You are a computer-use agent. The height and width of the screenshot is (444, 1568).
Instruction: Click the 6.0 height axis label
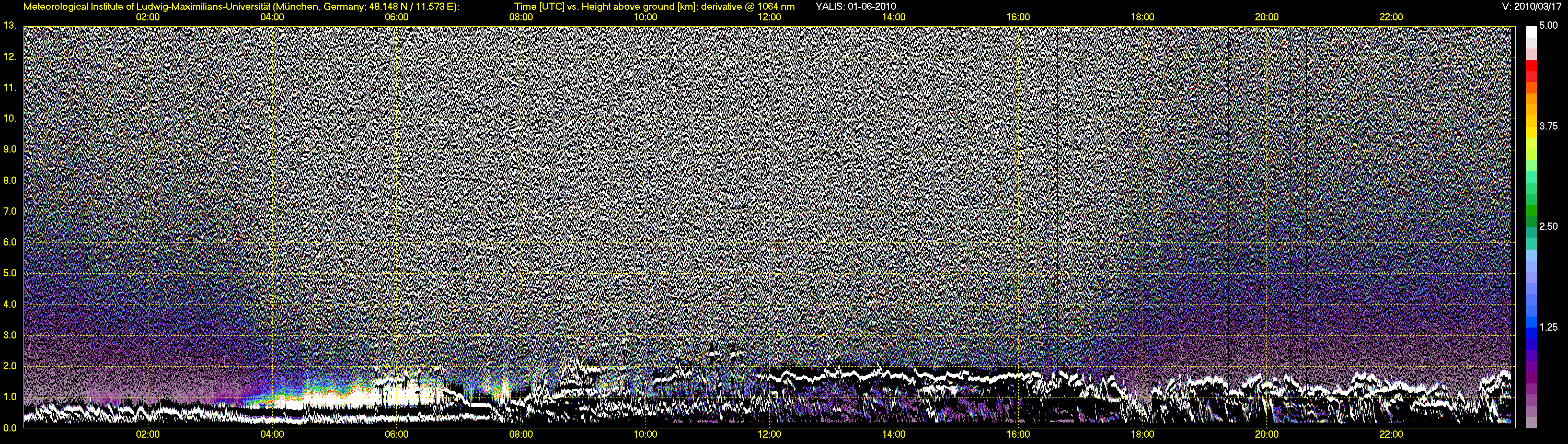pos(10,242)
